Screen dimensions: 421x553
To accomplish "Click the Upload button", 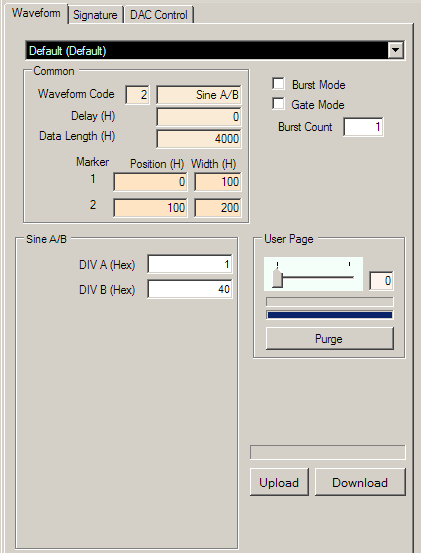I will [279, 482].
